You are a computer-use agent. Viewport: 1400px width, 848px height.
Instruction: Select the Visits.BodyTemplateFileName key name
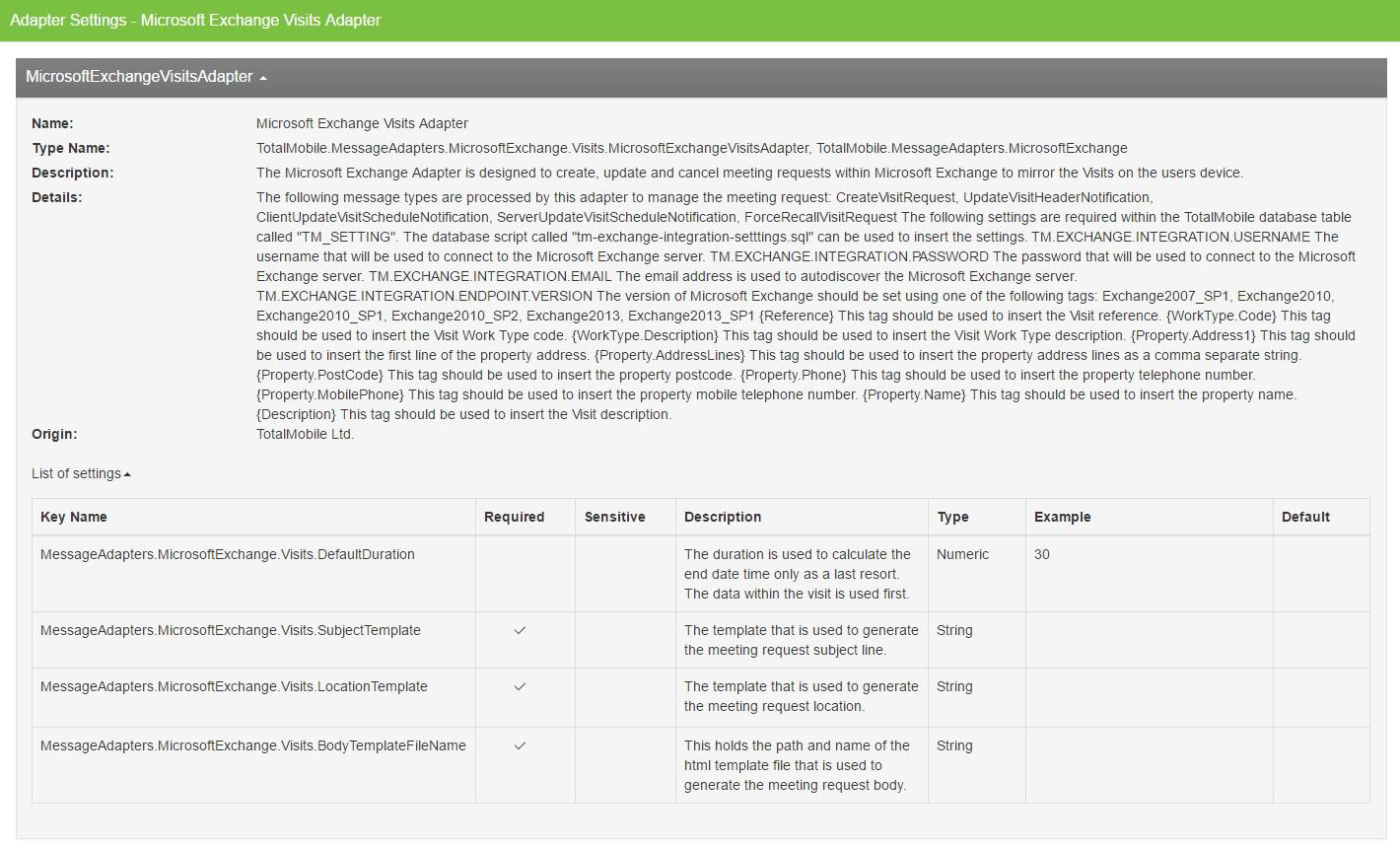[x=253, y=745]
